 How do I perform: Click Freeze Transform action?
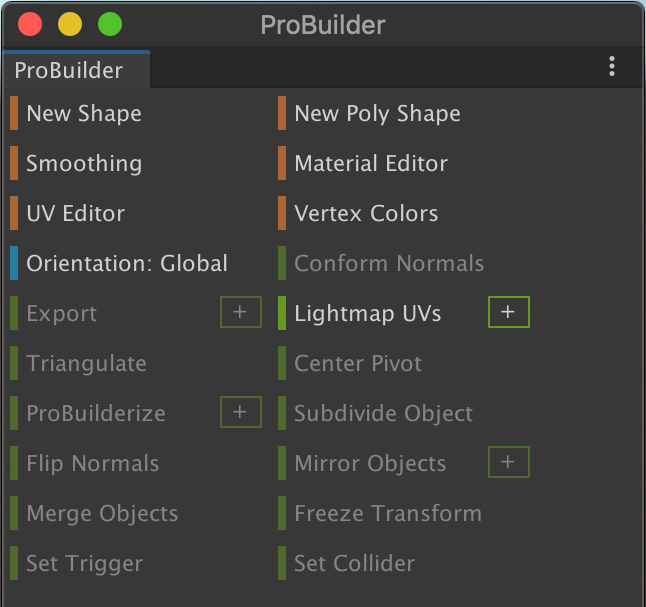tap(387, 514)
